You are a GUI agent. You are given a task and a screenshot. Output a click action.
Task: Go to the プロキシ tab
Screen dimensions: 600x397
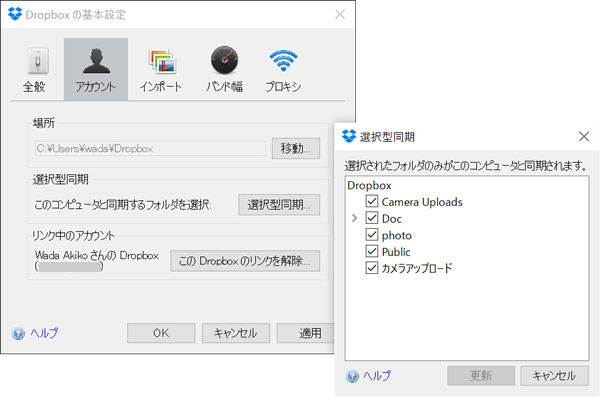point(283,69)
